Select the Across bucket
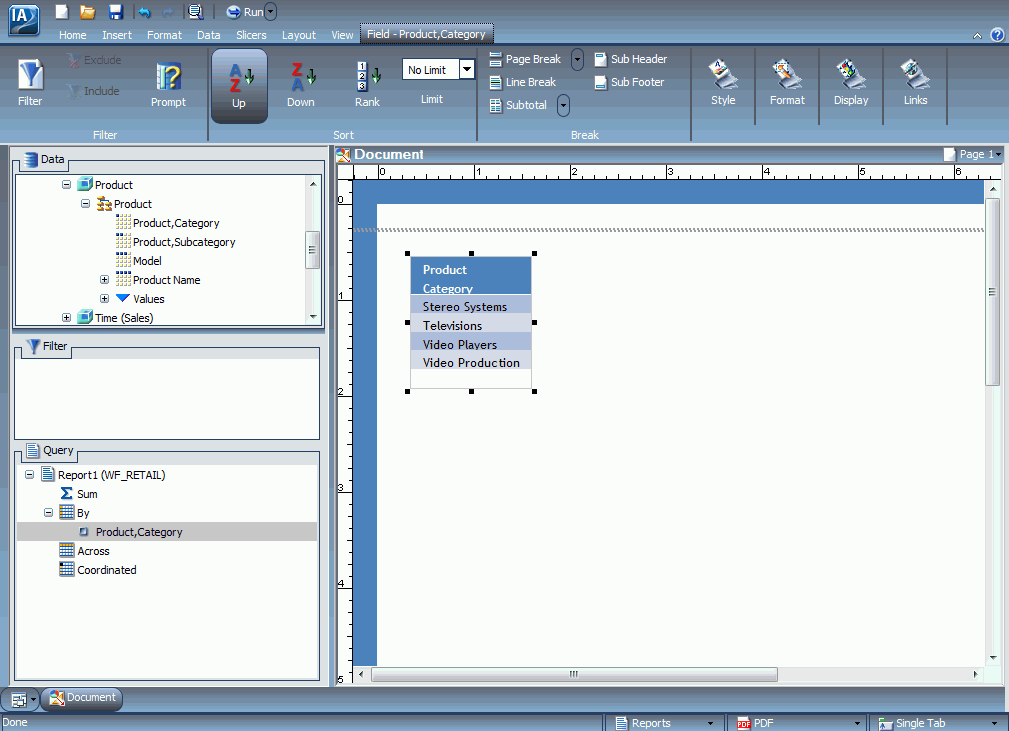 tap(93, 551)
